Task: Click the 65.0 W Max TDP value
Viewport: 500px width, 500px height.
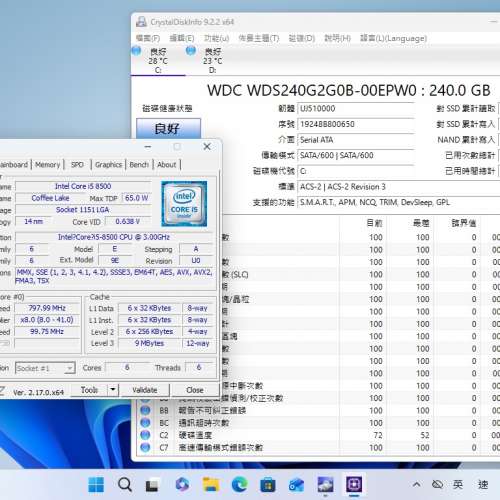Action: [137, 198]
